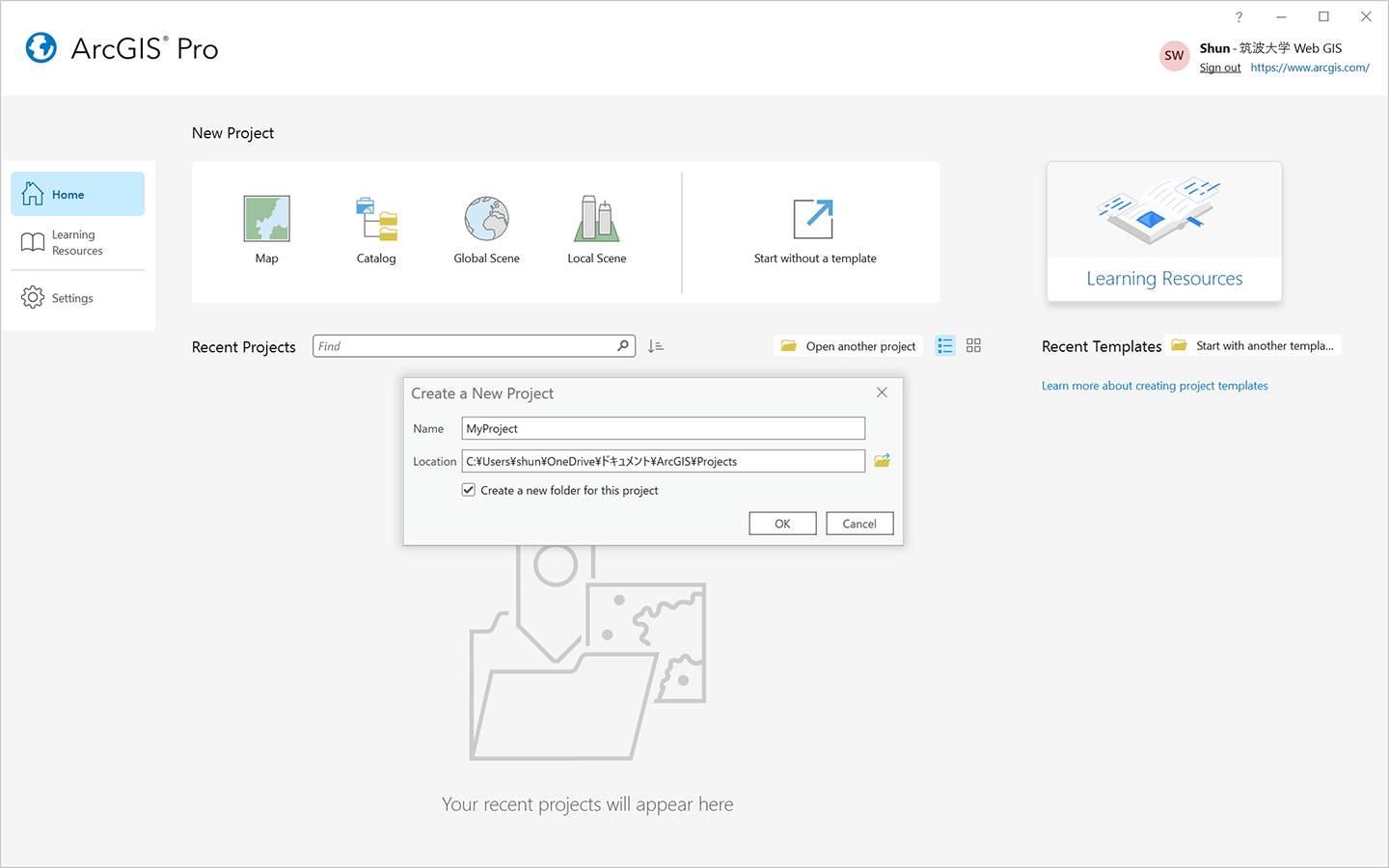
Task: Confirm new project with OK
Action: (782, 524)
